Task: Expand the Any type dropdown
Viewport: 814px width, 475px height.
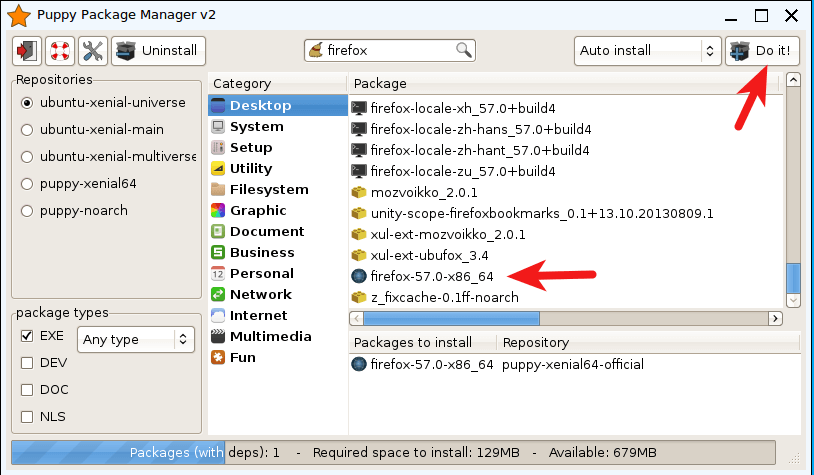Action: (135, 339)
